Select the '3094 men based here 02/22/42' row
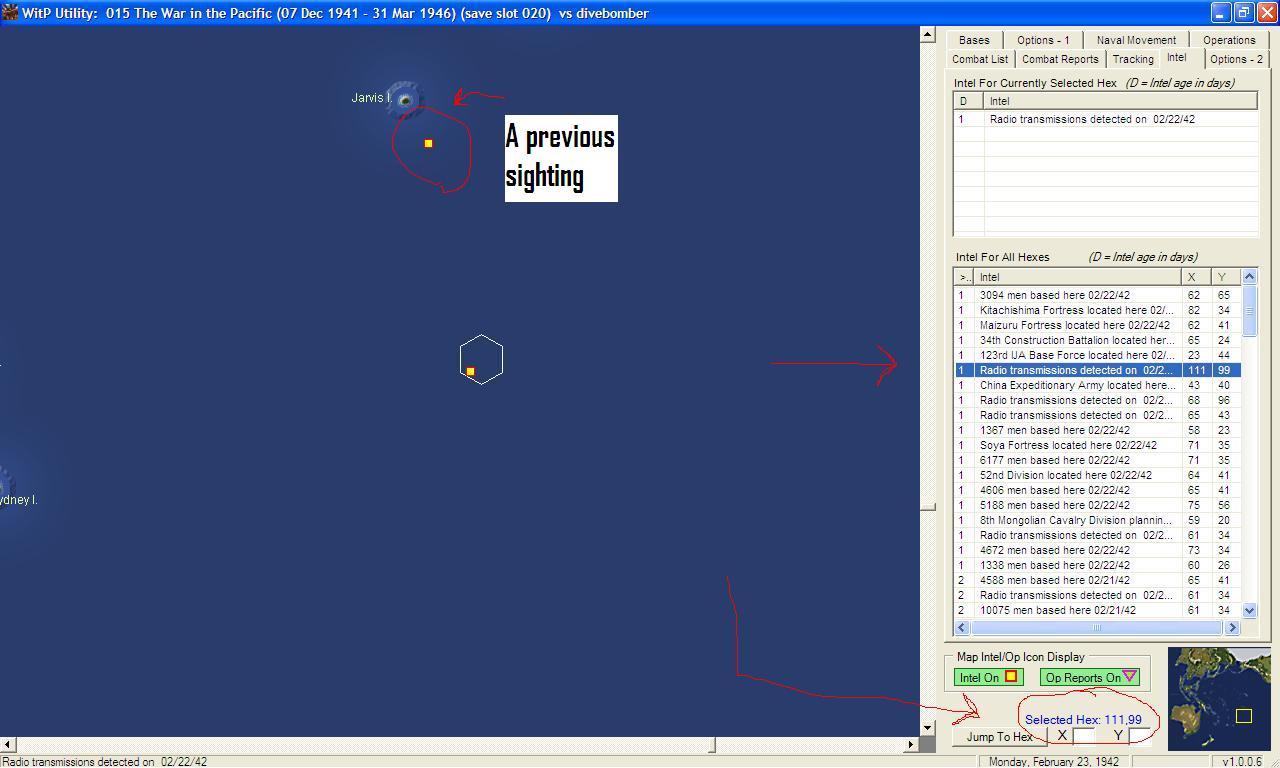1280x768 pixels. (1097, 295)
